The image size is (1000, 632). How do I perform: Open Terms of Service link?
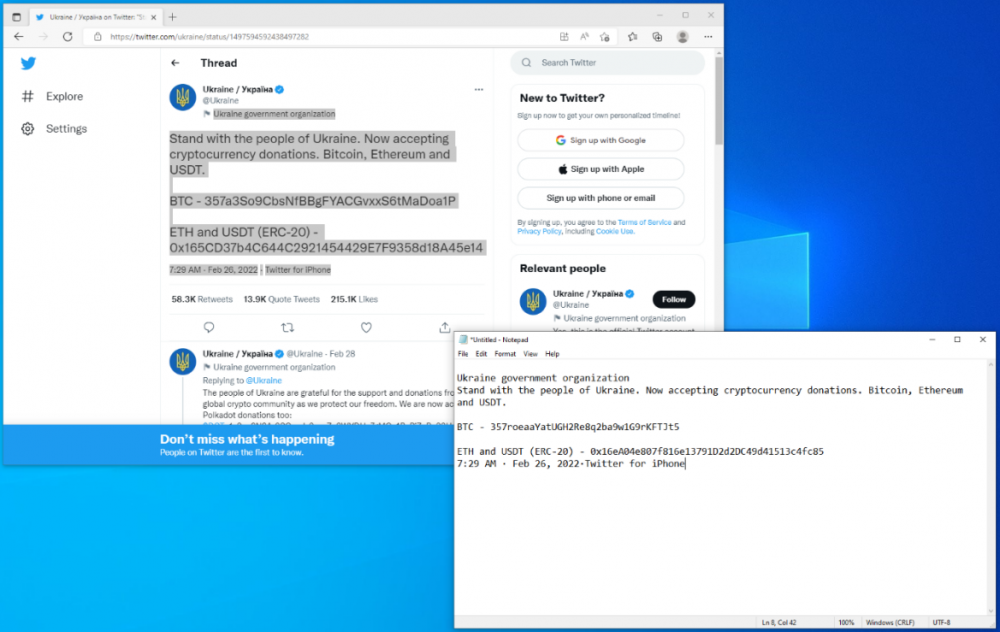[644, 223]
